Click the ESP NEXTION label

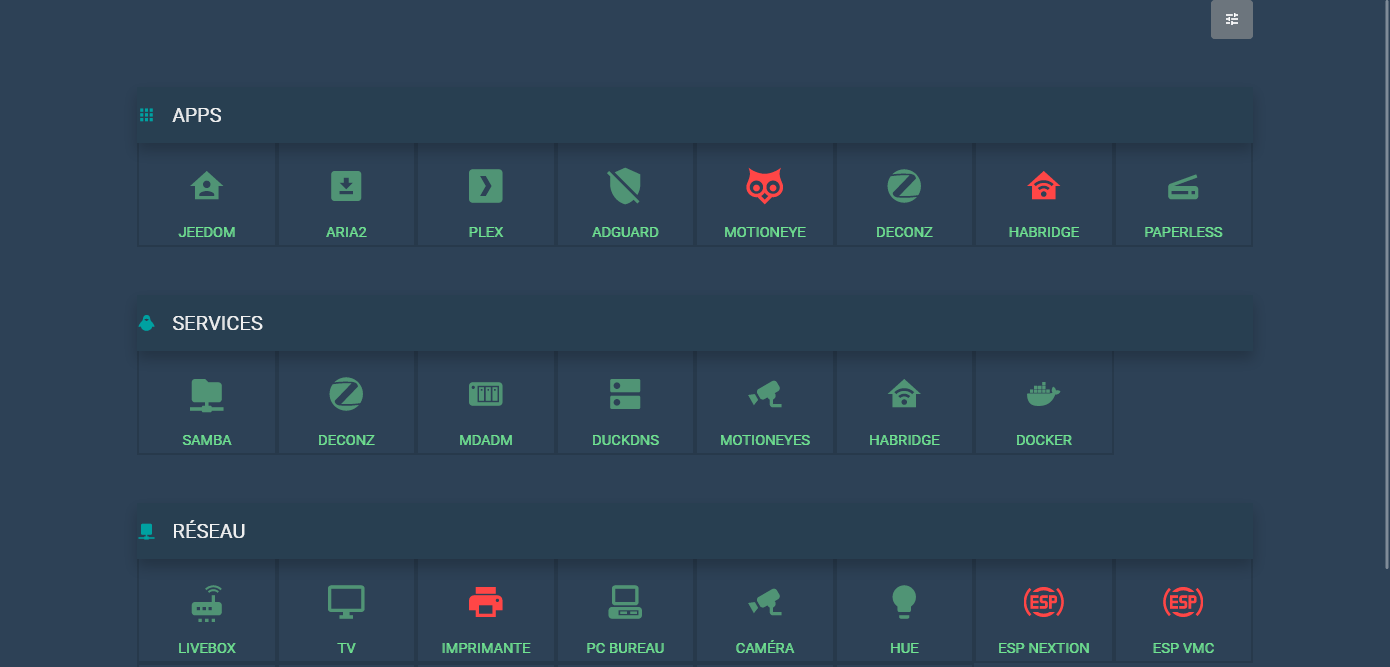pyautogui.click(x=1044, y=648)
